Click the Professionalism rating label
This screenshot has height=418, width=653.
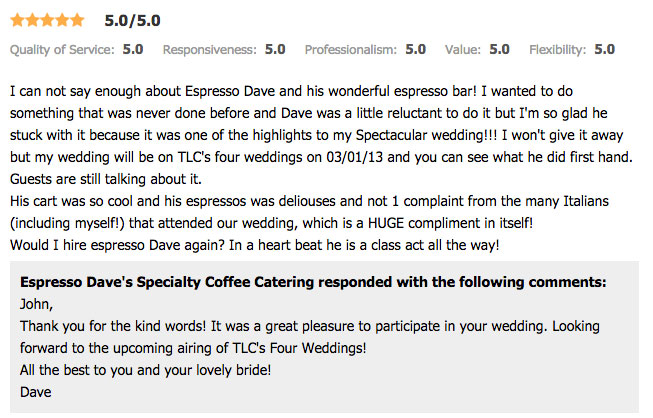(x=350, y=48)
